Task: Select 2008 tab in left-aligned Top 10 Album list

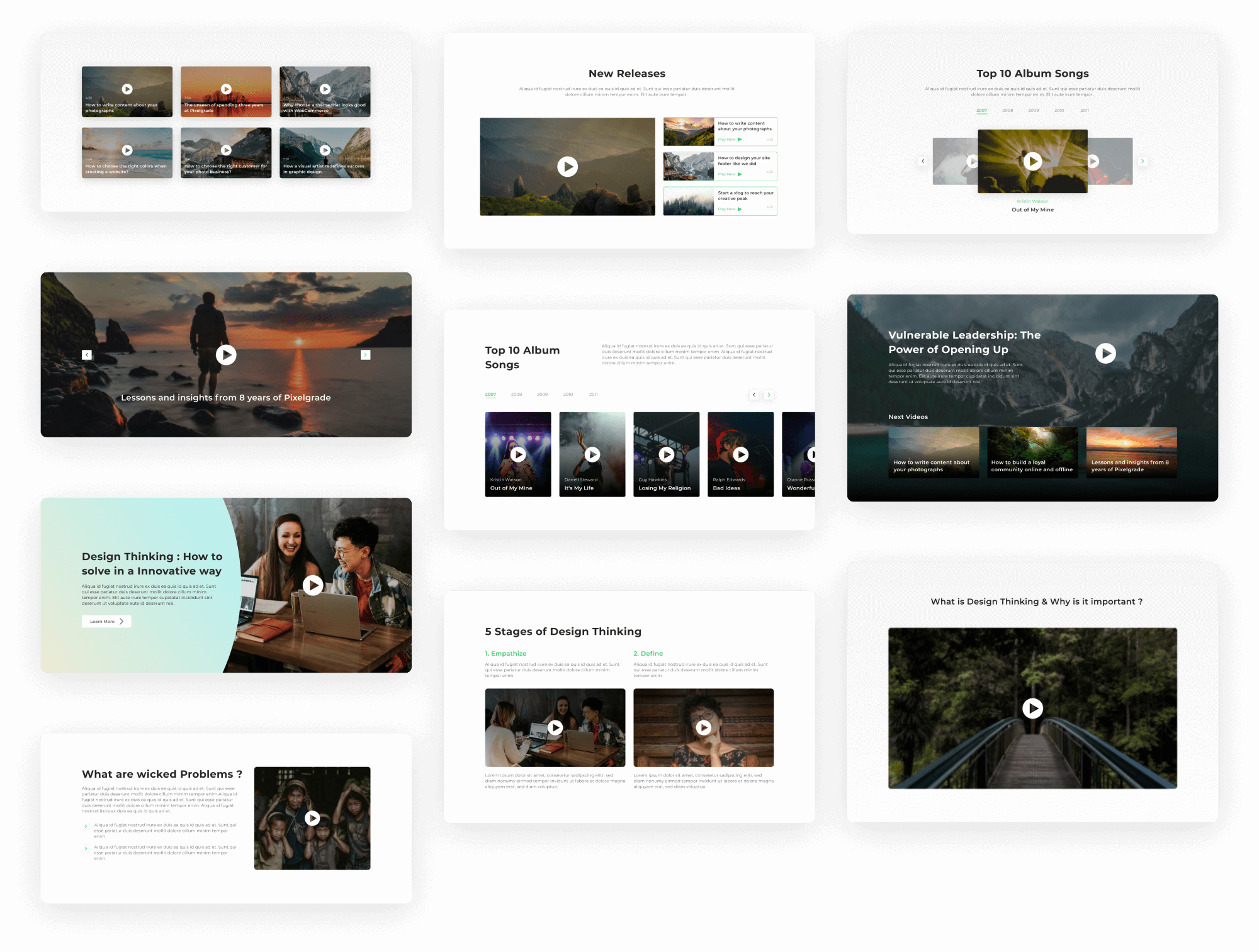Action: click(x=516, y=395)
